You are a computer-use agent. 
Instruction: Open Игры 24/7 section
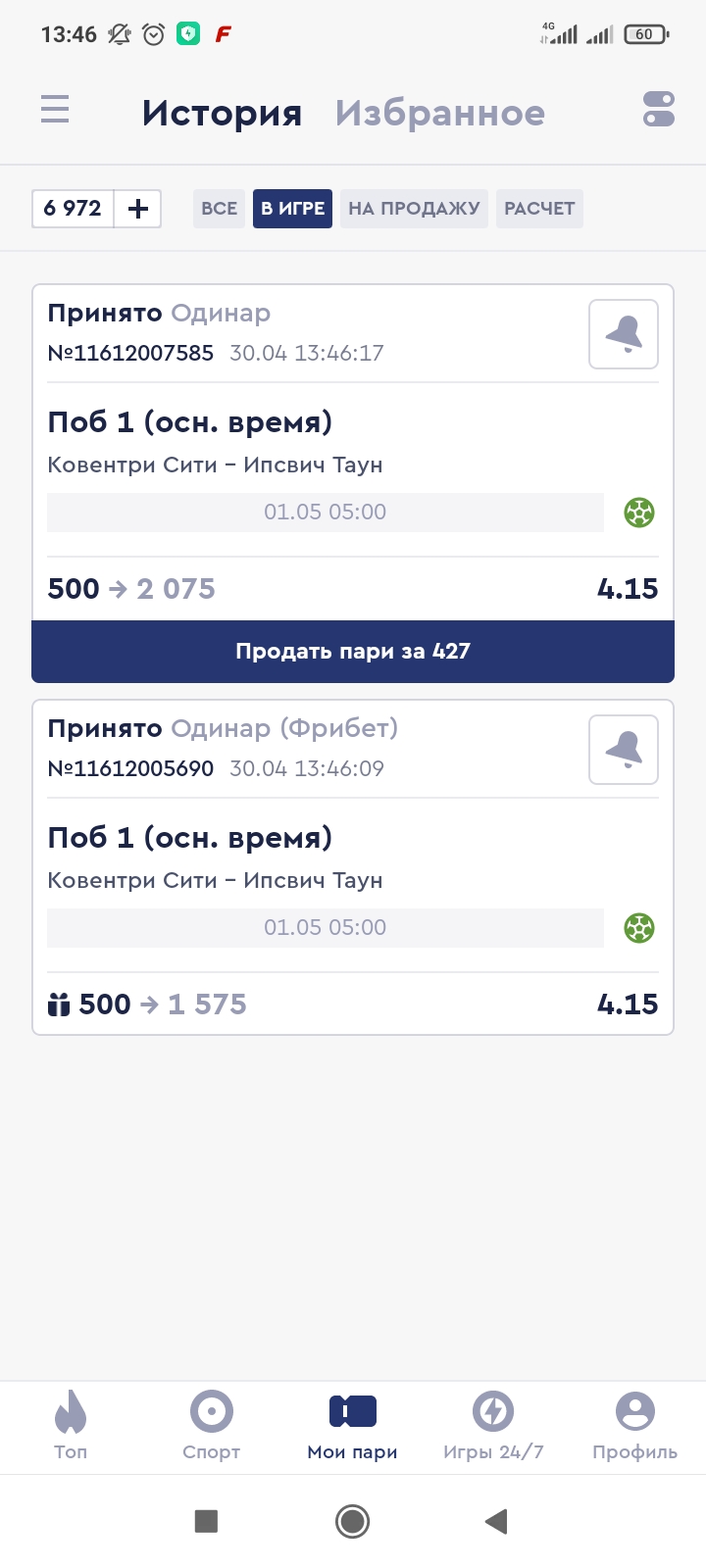tap(493, 1426)
